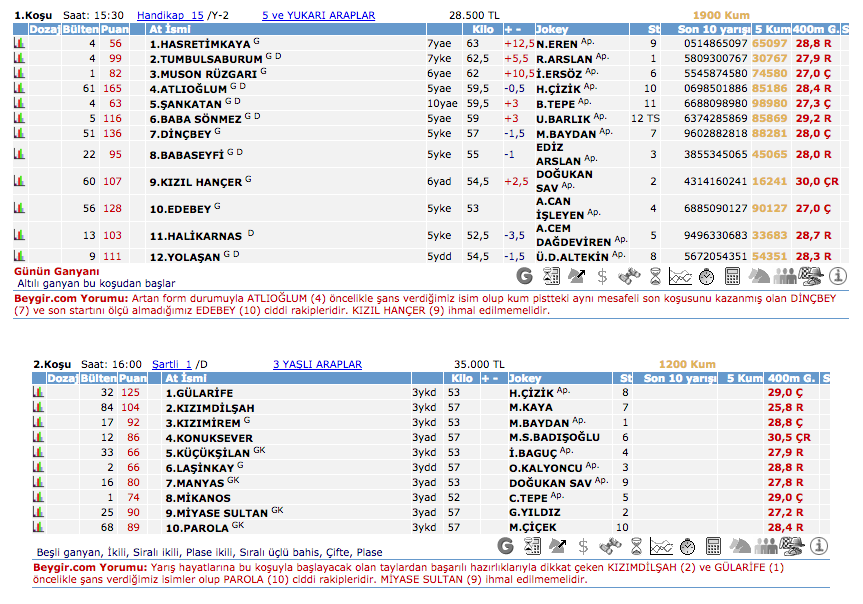The image size is (863, 604).
Task: Click jockey M.KAYA in race 2
Action: pyautogui.click(x=530, y=408)
